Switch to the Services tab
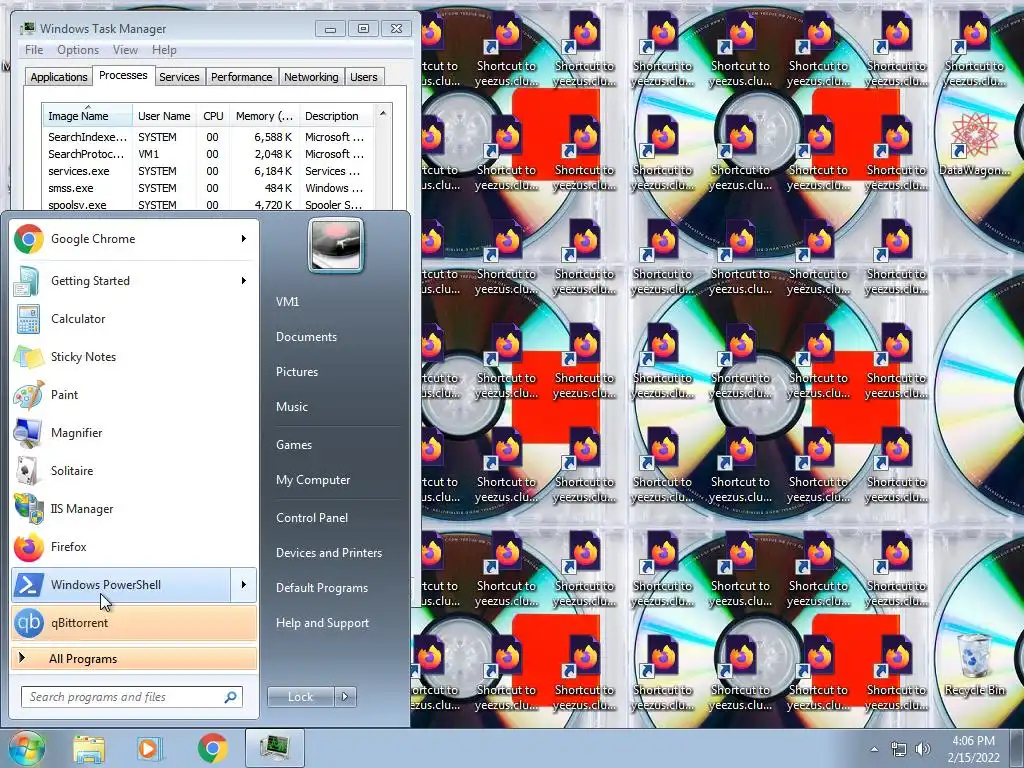Viewport: 1024px width, 768px height. click(x=179, y=77)
